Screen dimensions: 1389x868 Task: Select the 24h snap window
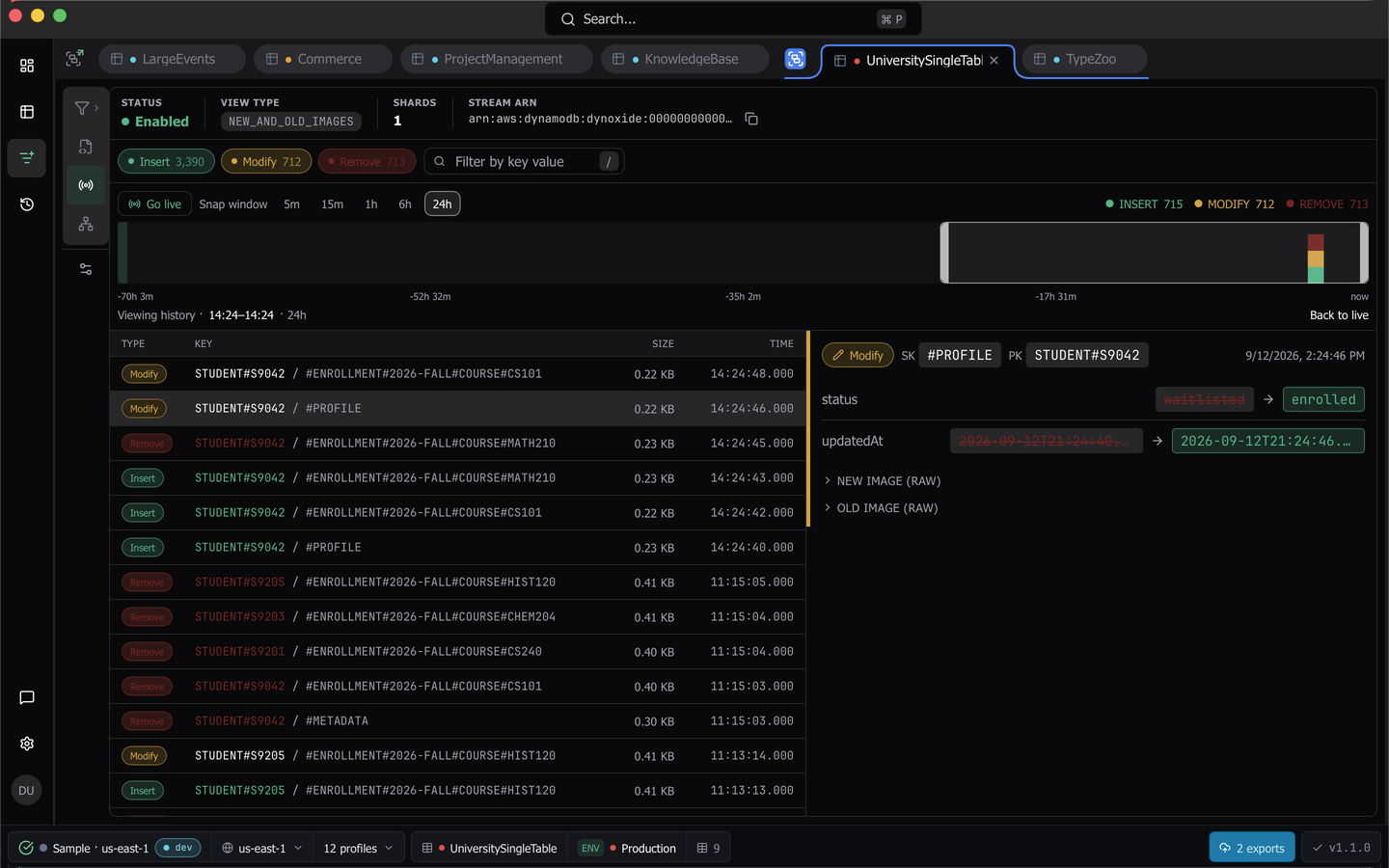coord(443,204)
